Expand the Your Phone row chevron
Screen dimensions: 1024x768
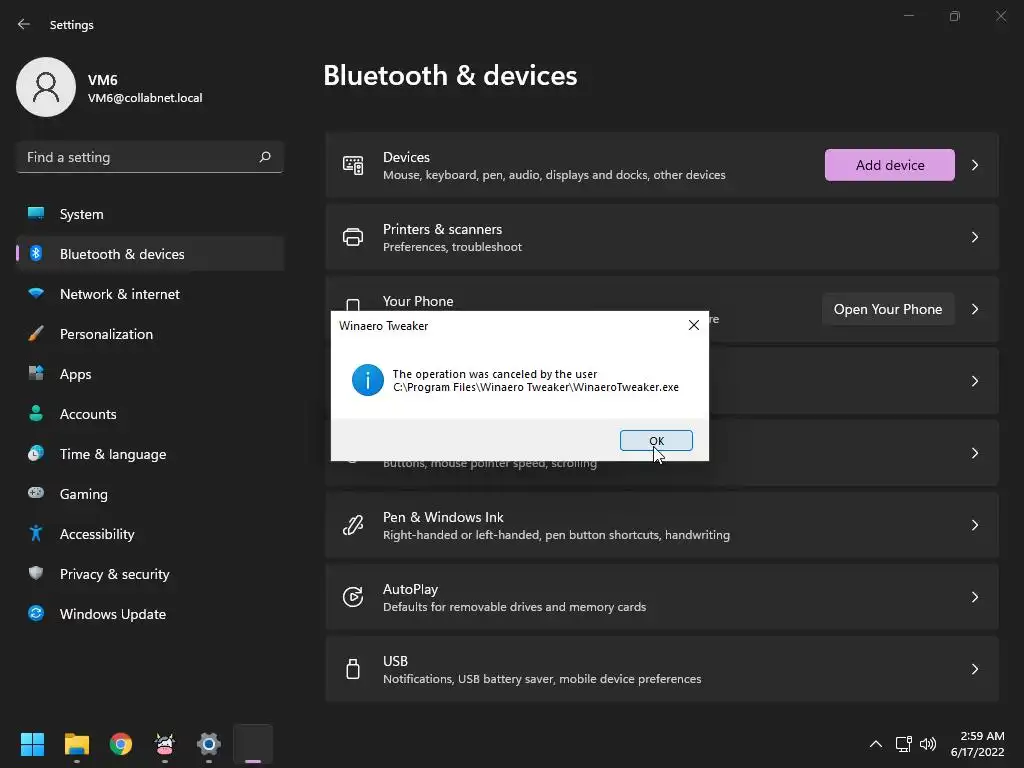click(x=974, y=310)
